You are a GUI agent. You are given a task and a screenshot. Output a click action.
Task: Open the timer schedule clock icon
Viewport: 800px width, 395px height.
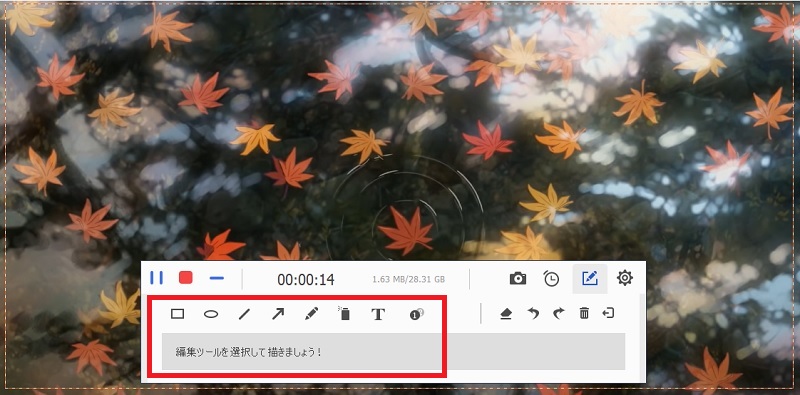click(x=551, y=279)
